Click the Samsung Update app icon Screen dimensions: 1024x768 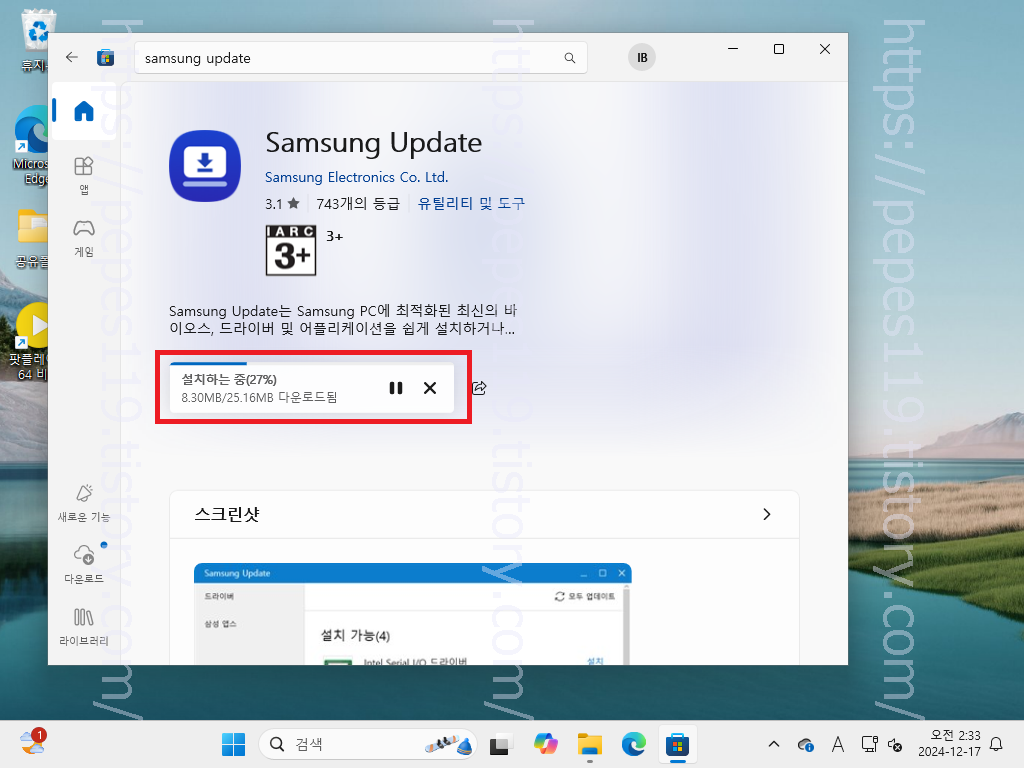pyautogui.click(x=205, y=166)
